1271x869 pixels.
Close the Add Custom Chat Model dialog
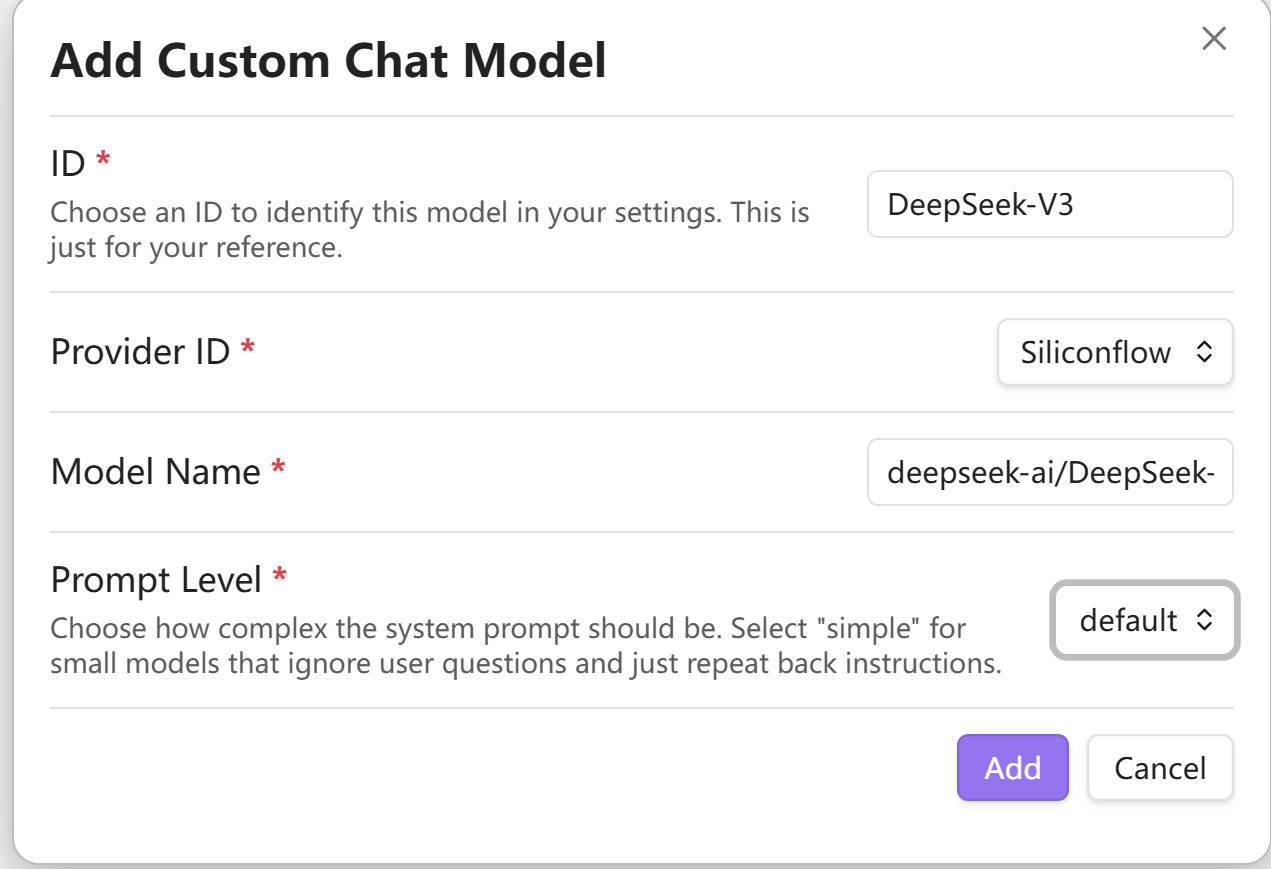click(1213, 39)
